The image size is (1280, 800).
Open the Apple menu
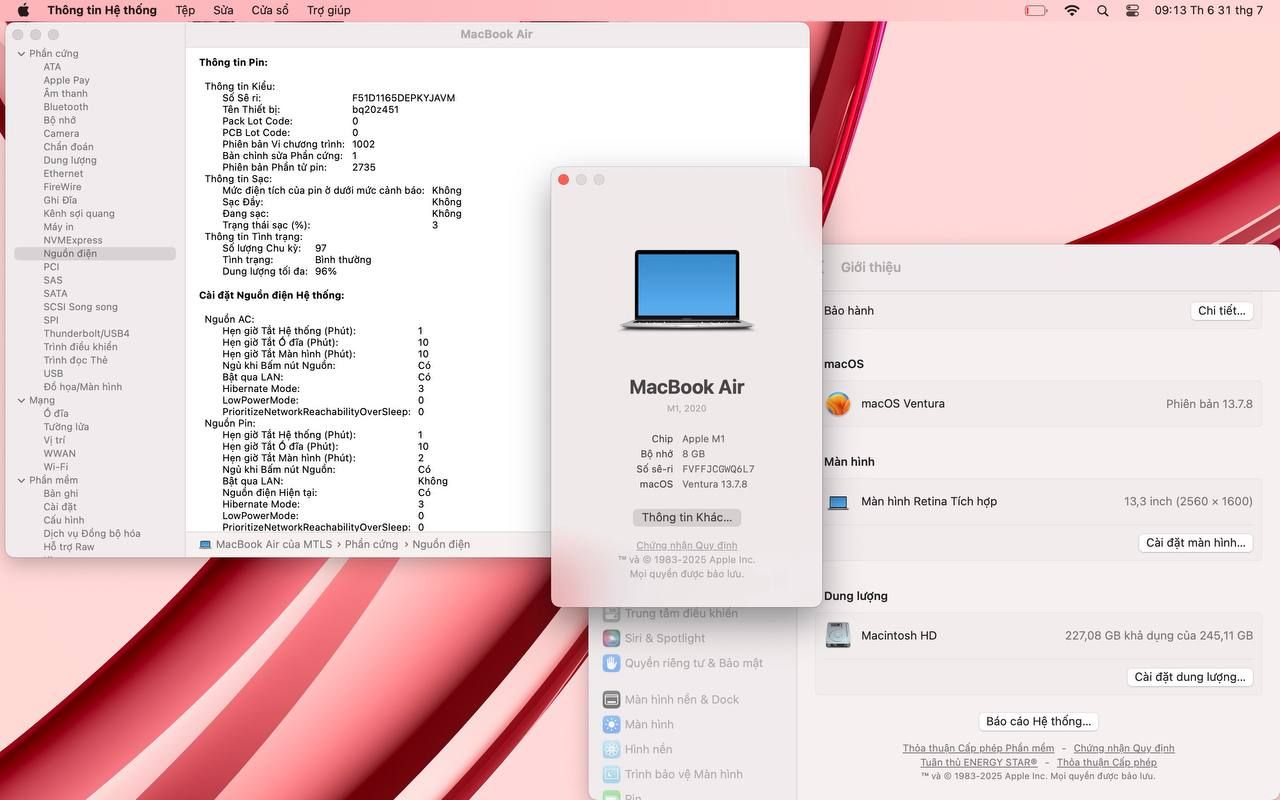tap(23, 10)
